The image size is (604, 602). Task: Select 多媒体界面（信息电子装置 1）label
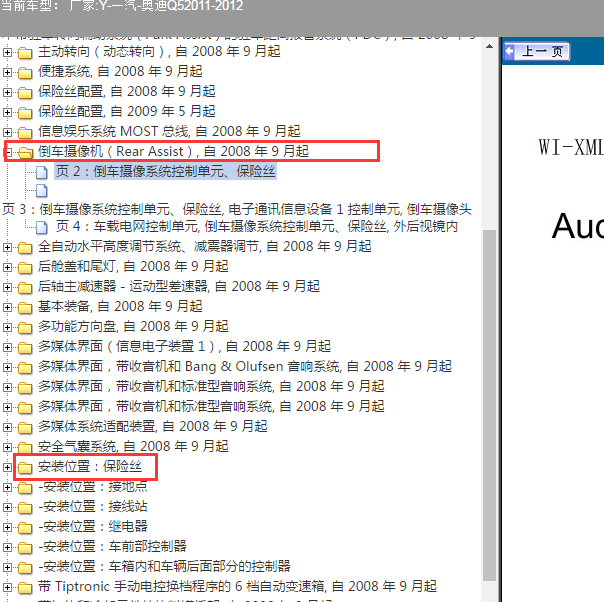185,347
